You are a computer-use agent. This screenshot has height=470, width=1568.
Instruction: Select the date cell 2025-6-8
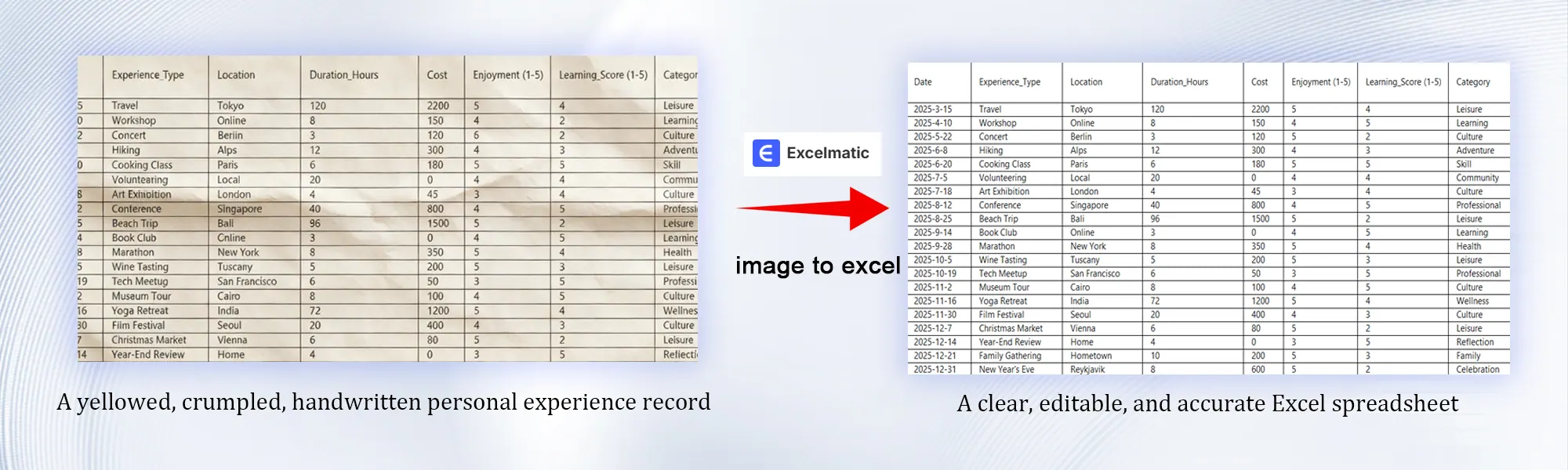pyautogui.click(x=930, y=150)
